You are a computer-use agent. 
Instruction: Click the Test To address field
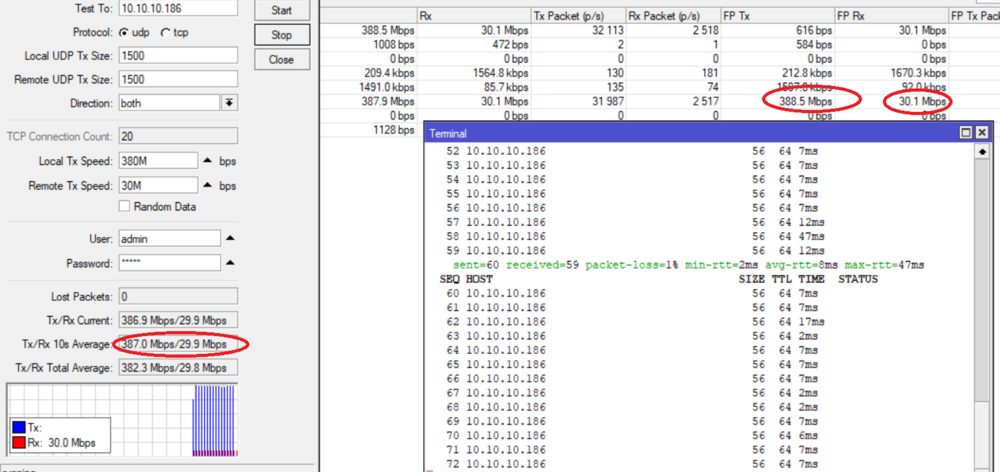click(178, 8)
